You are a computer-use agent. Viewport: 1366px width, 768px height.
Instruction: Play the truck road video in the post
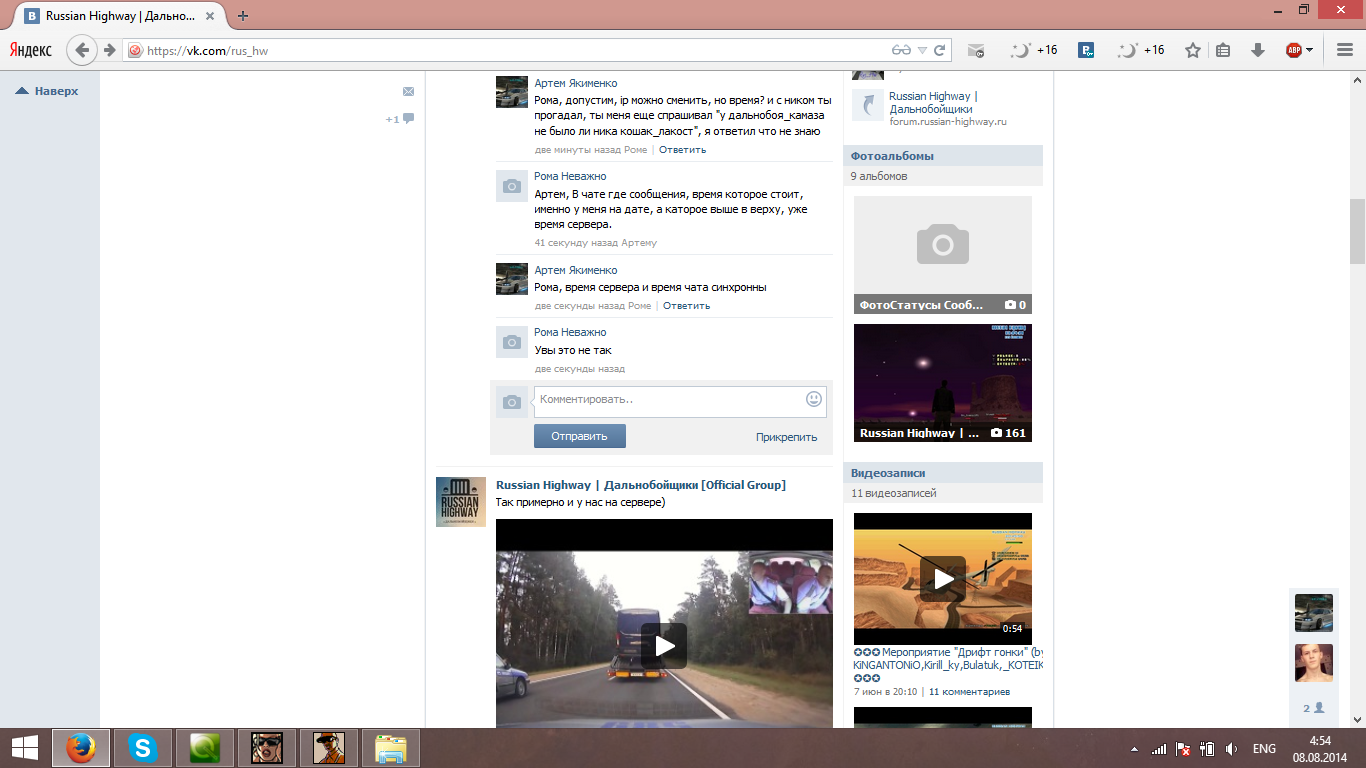pyautogui.click(x=664, y=646)
